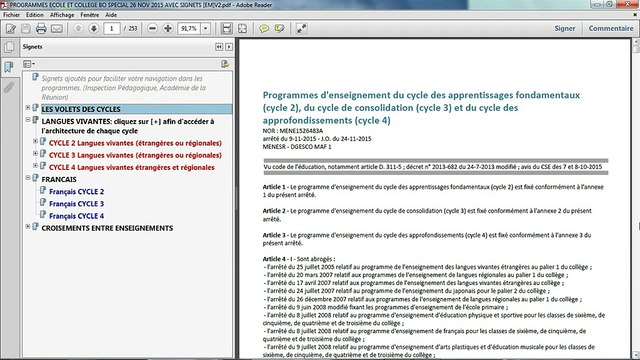The height and width of the screenshot is (360, 640).
Task: Open the Edition menu
Action: (35, 15)
